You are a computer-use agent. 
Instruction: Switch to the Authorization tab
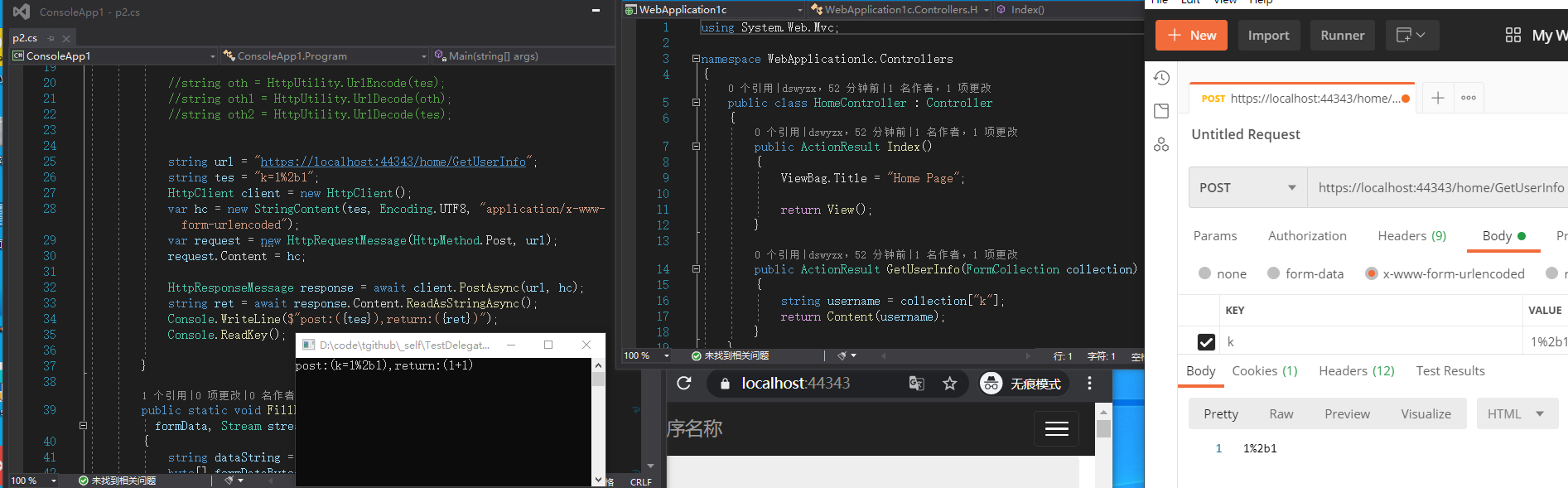point(1307,236)
